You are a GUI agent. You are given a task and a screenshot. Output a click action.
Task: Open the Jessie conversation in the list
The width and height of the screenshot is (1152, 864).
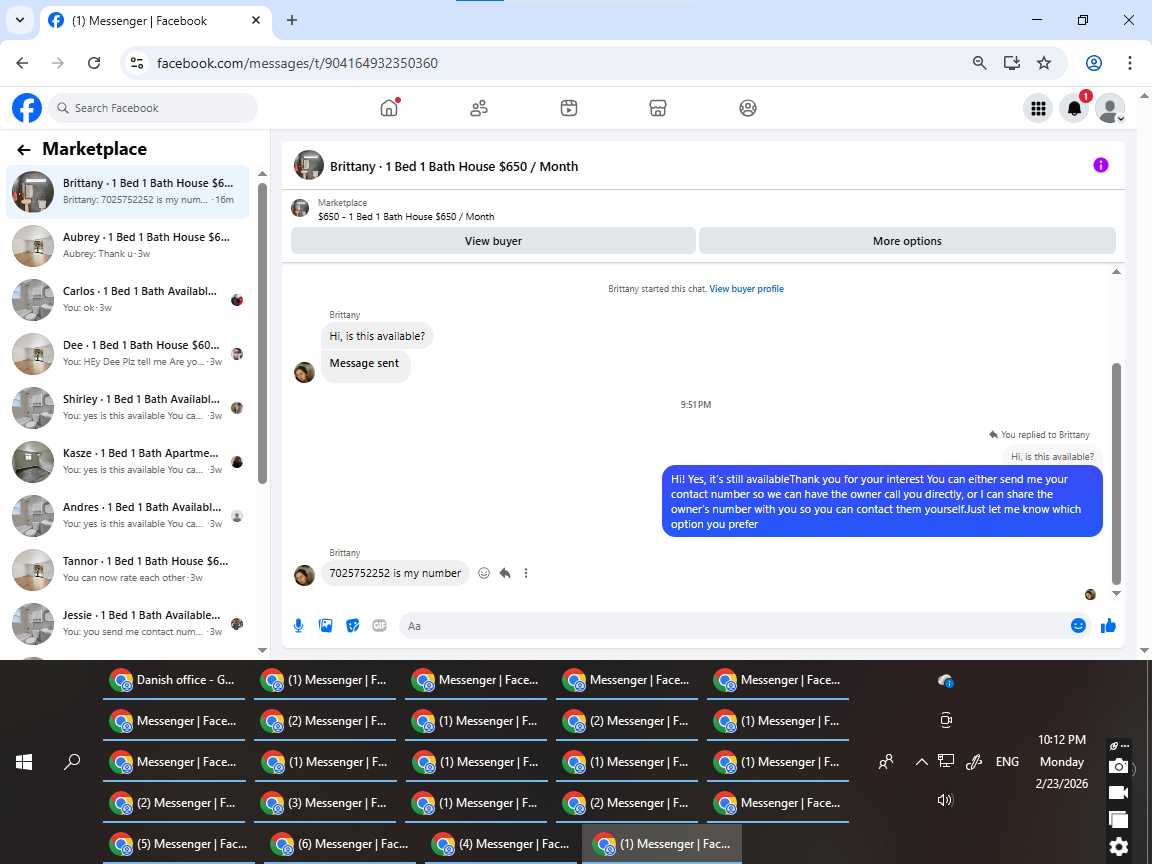coord(127,624)
